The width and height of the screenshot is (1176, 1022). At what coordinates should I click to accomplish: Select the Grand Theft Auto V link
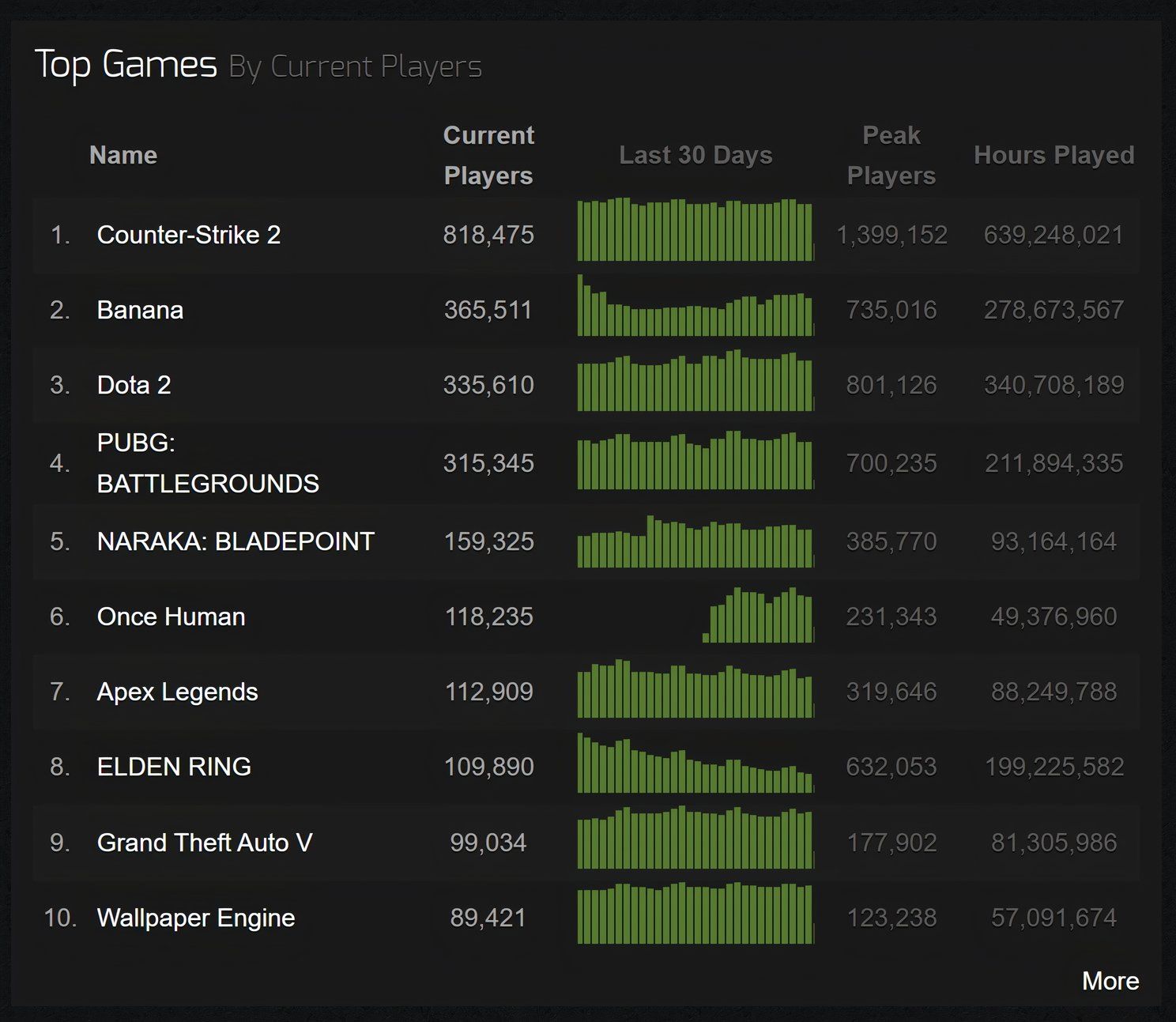tap(204, 843)
